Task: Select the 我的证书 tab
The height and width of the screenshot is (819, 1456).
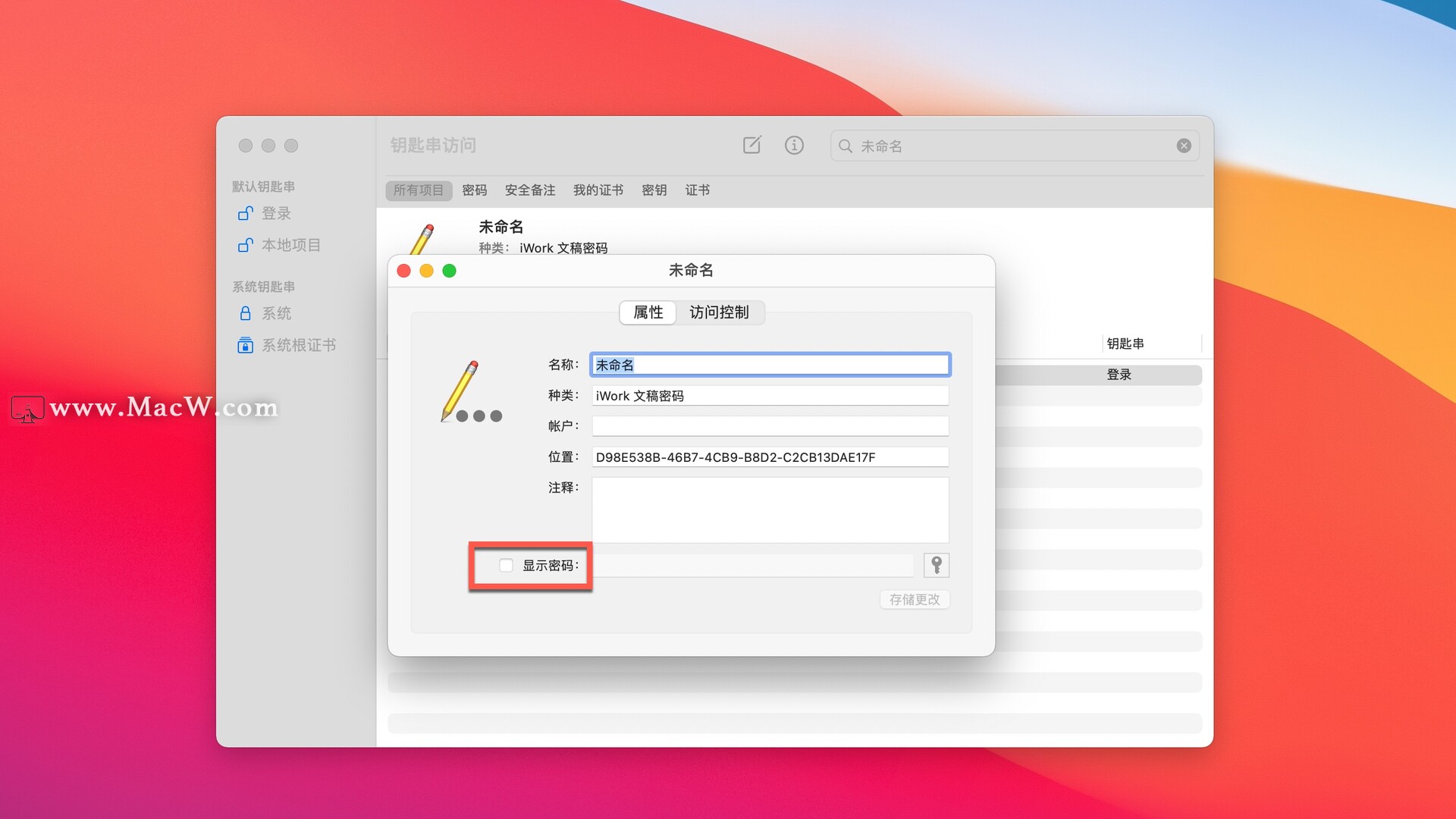Action: tap(598, 190)
